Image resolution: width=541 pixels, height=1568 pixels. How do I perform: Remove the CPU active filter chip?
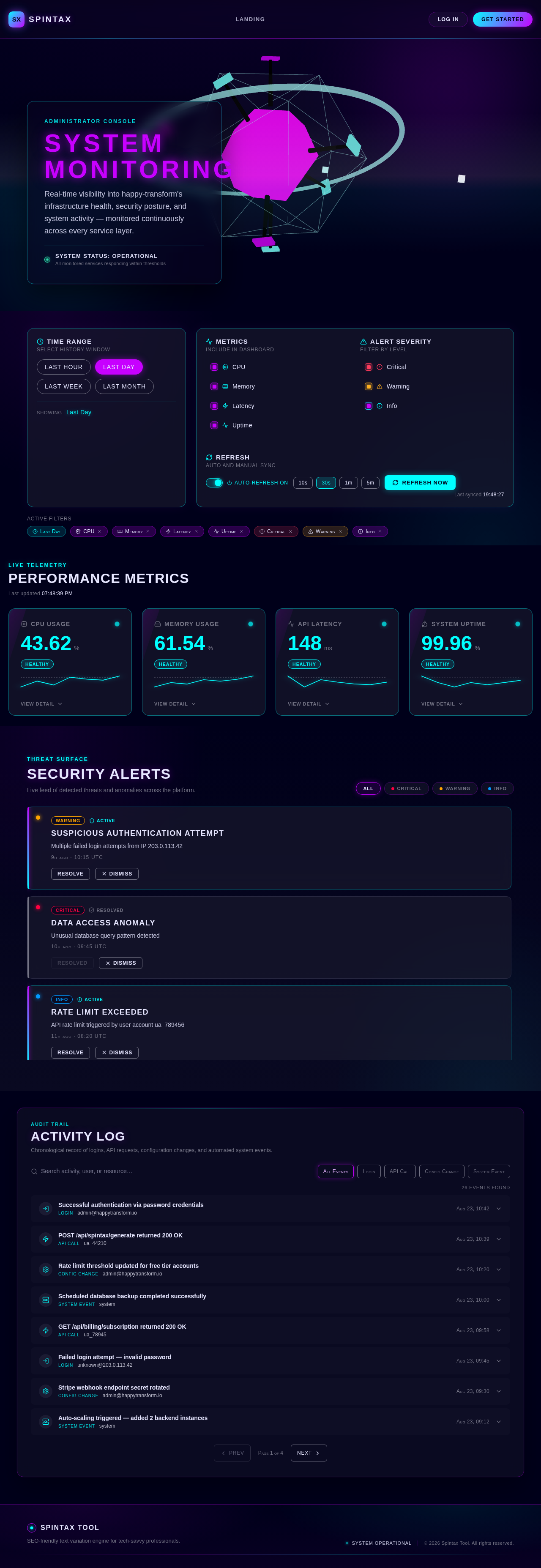point(100,531)
